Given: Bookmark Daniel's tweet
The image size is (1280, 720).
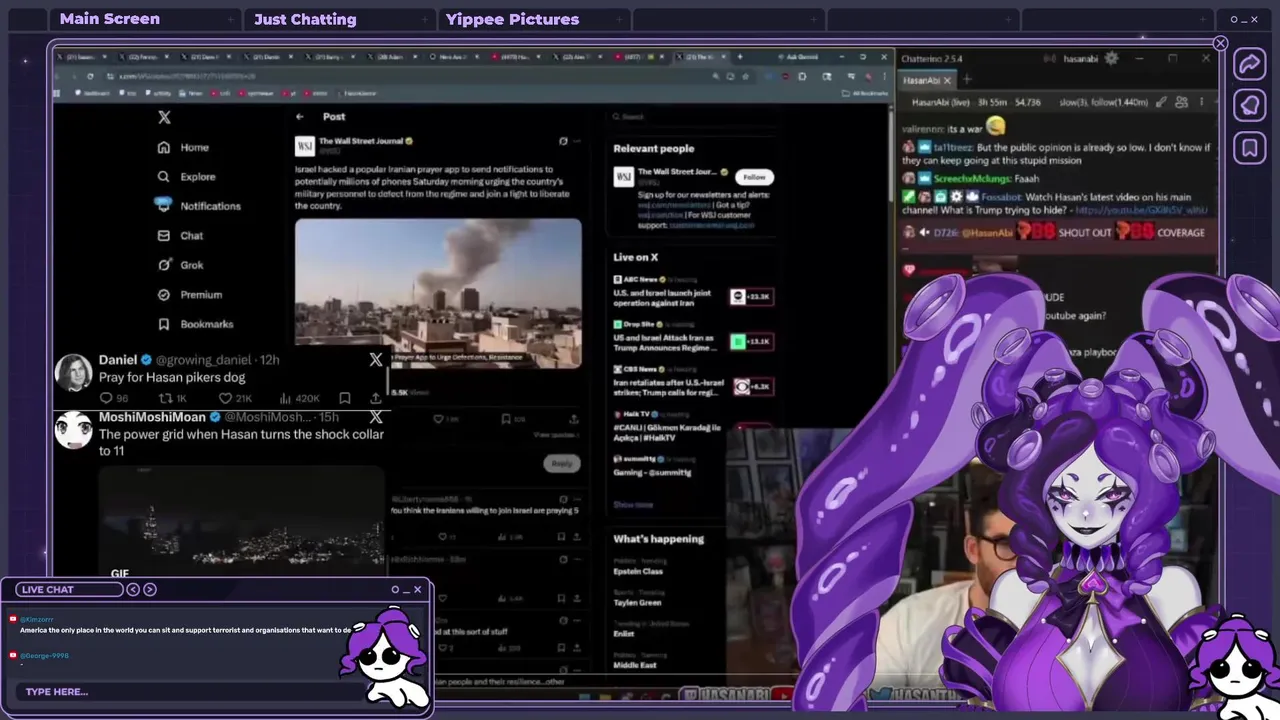Looking at the screenshot, I should click(x=344, y=398).
